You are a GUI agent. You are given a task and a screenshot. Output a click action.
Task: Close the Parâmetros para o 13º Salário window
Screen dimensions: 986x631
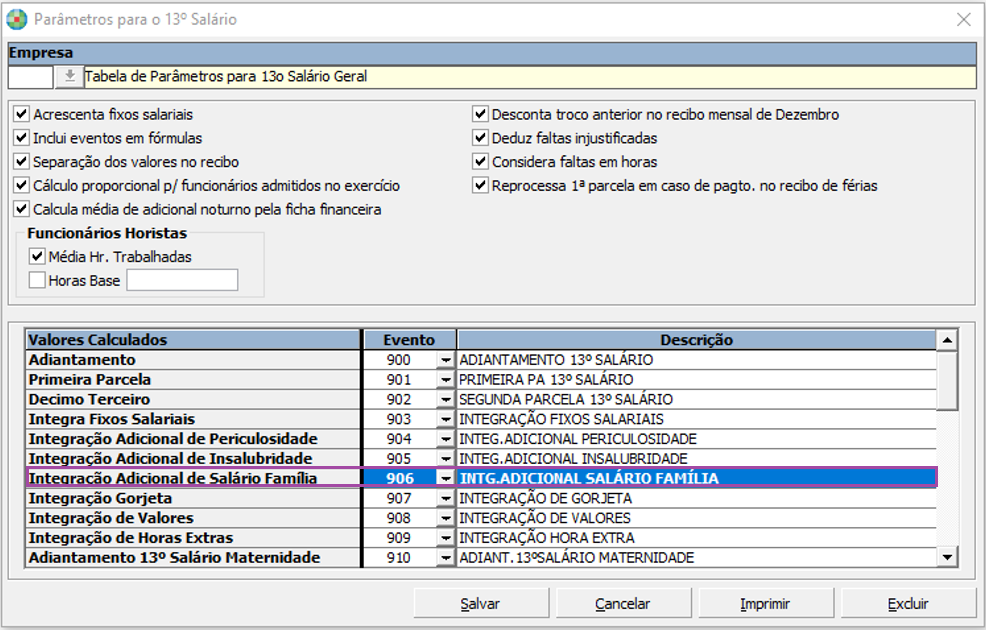point(963,20)
